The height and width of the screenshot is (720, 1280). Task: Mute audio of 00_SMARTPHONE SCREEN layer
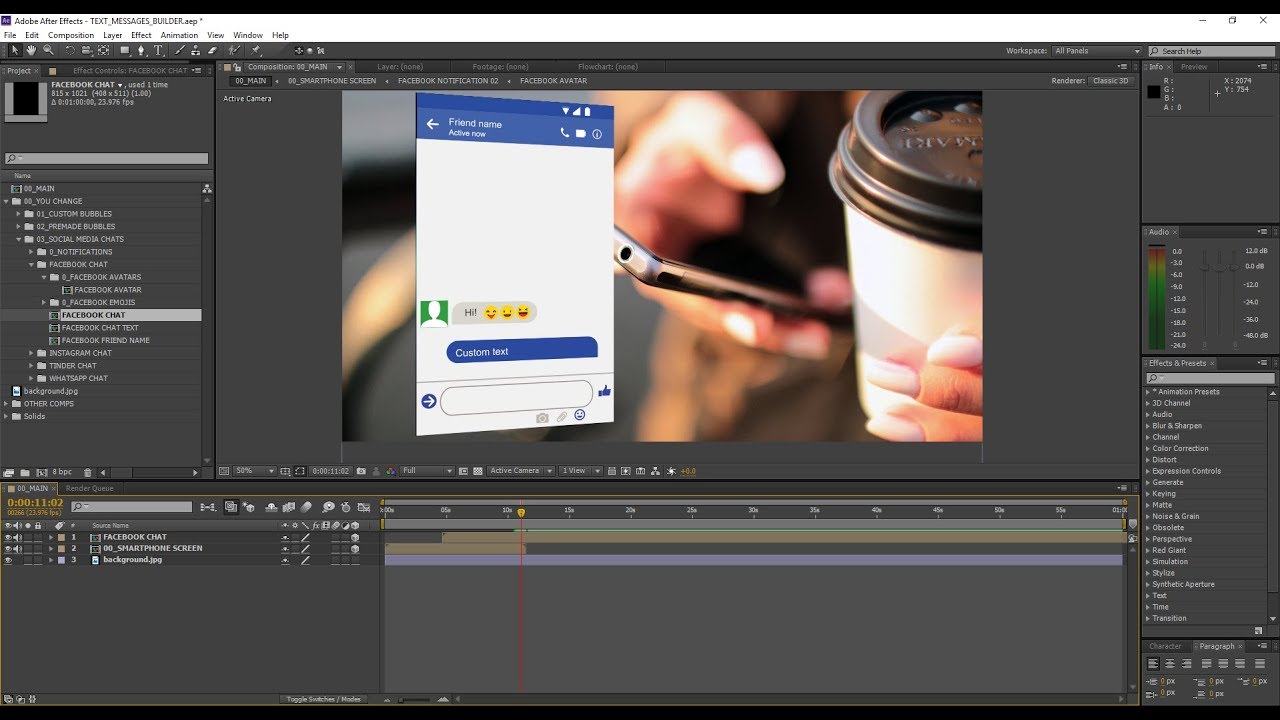point(18,548)
